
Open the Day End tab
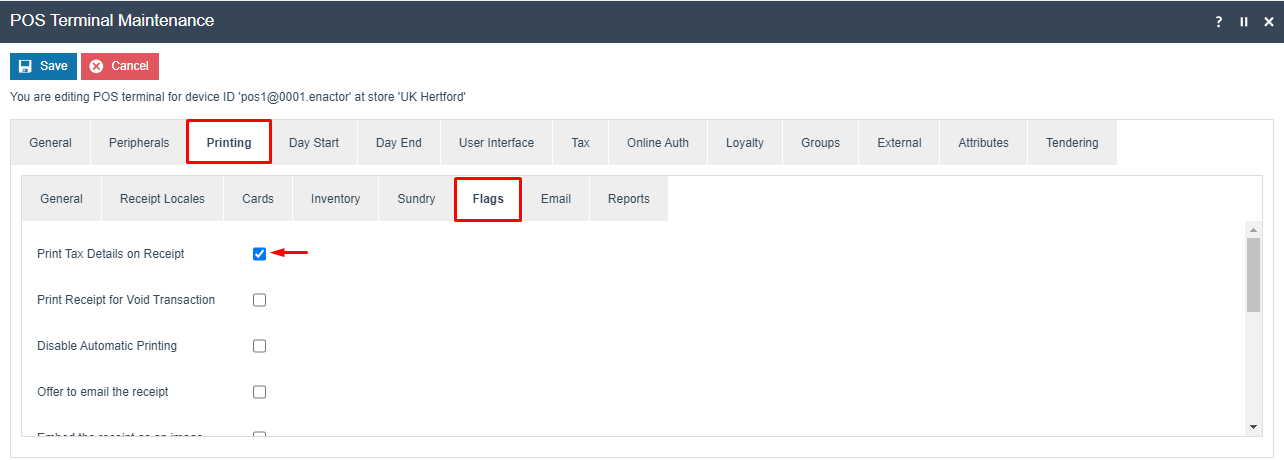tap(399, 143)
